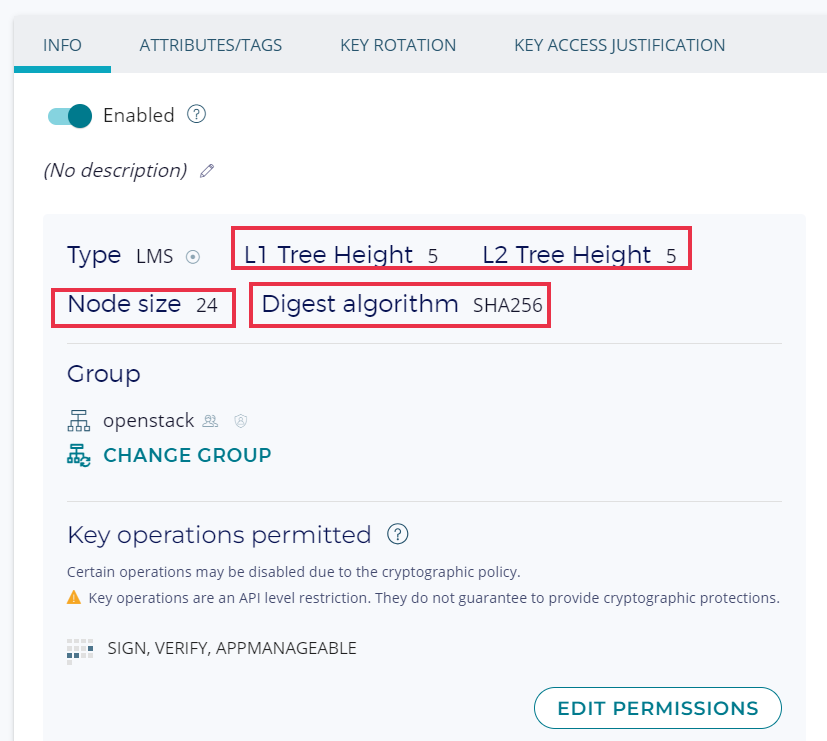Open help for Key operations permitted
The height and width of the screenshot is (741, 827).
click(398, 535)
